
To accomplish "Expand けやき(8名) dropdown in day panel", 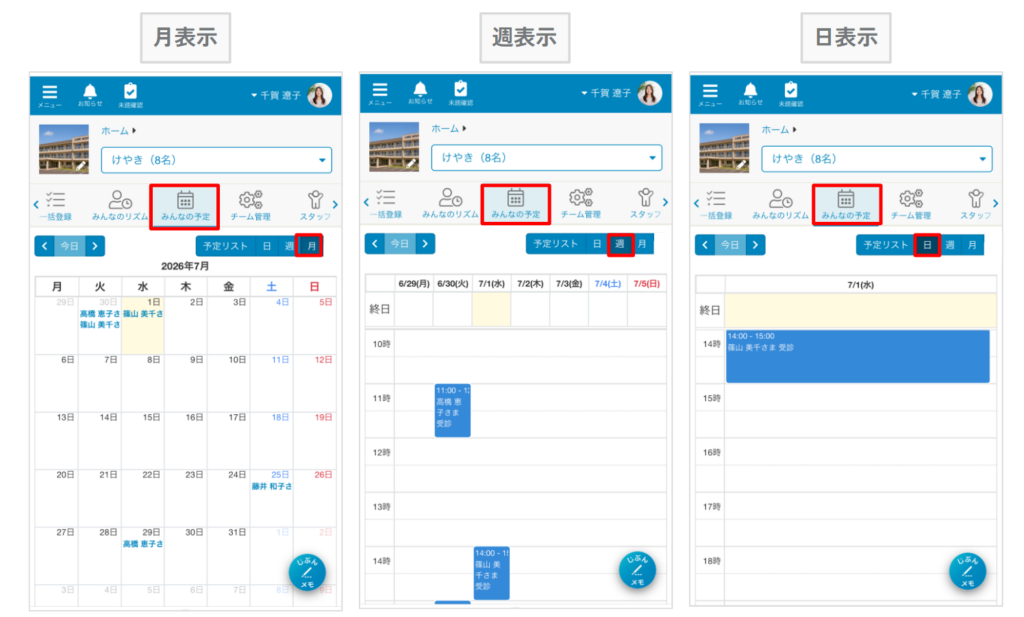I will (x=877, y=159).
